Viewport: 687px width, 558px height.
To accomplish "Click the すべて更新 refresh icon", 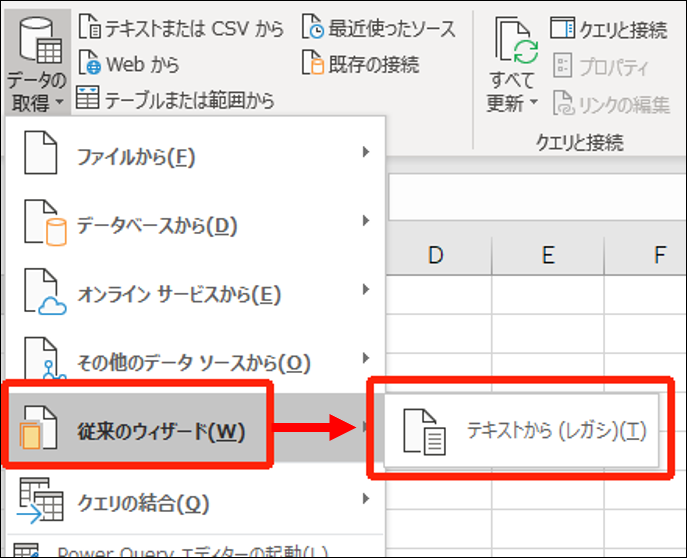I will pos(516,41).
